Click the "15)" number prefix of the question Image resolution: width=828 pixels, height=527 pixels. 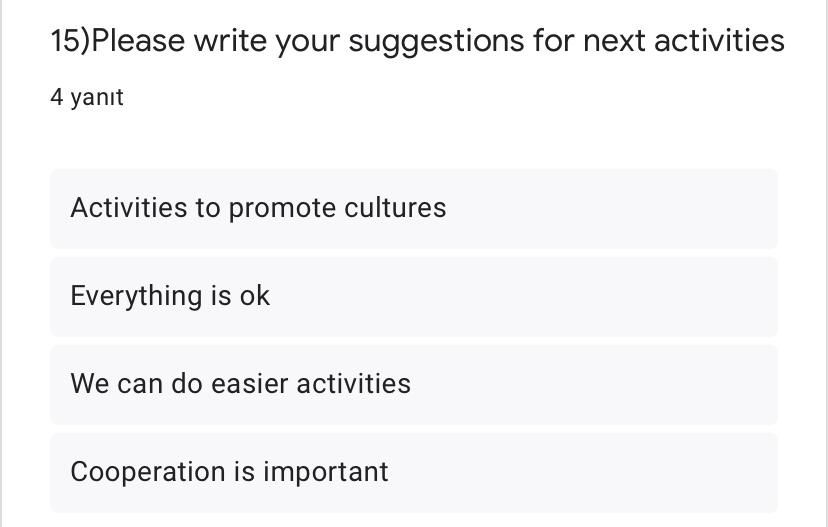[70, 41]
